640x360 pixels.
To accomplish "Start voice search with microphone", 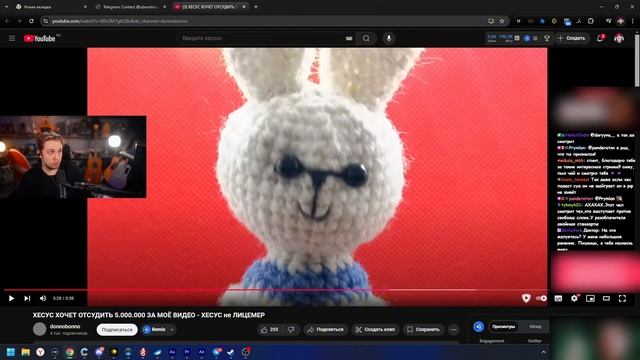I will pyautogui.click(x=389, y=38).
